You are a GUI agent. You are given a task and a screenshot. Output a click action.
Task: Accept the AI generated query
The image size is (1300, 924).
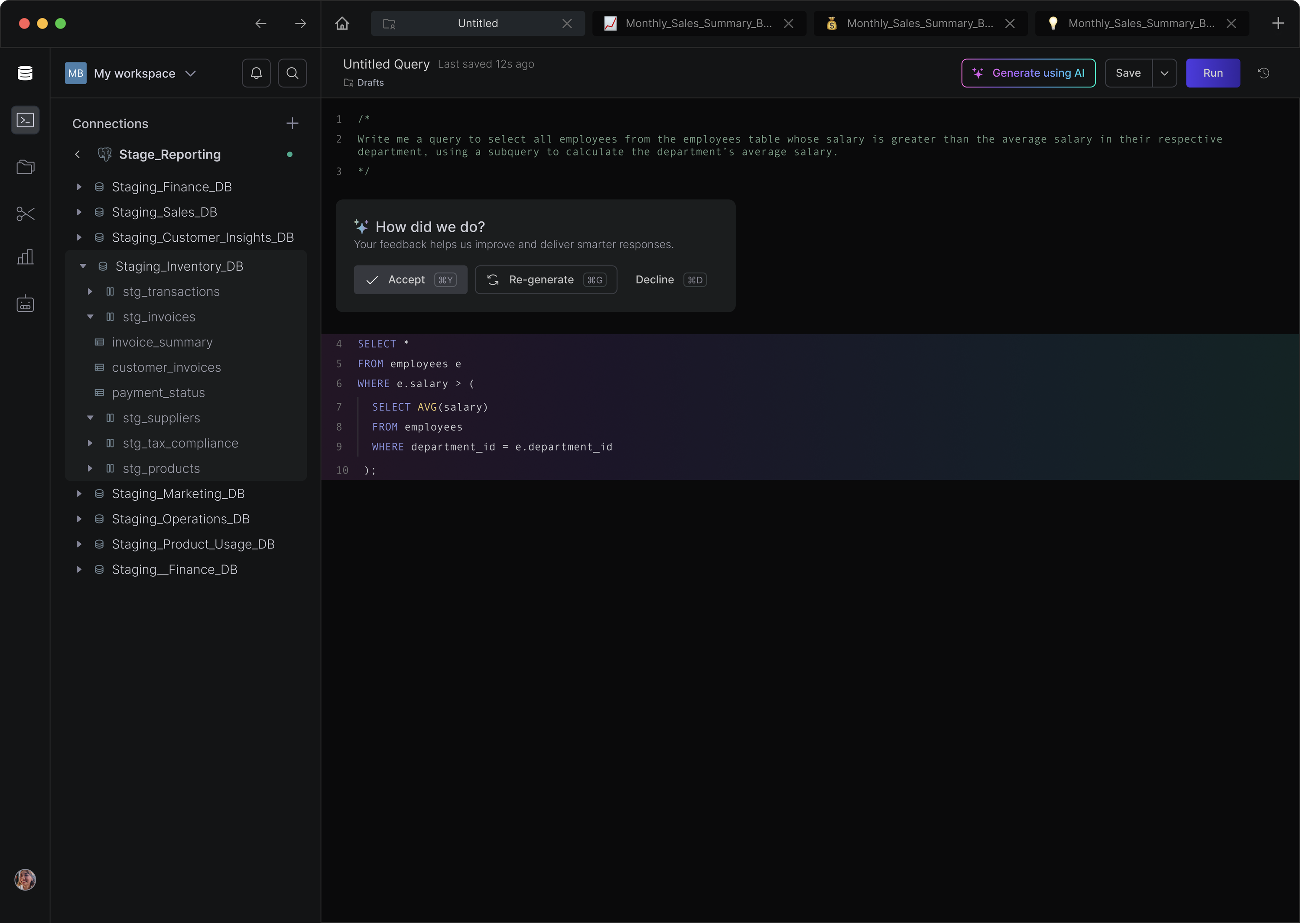(x=410, y=280)
